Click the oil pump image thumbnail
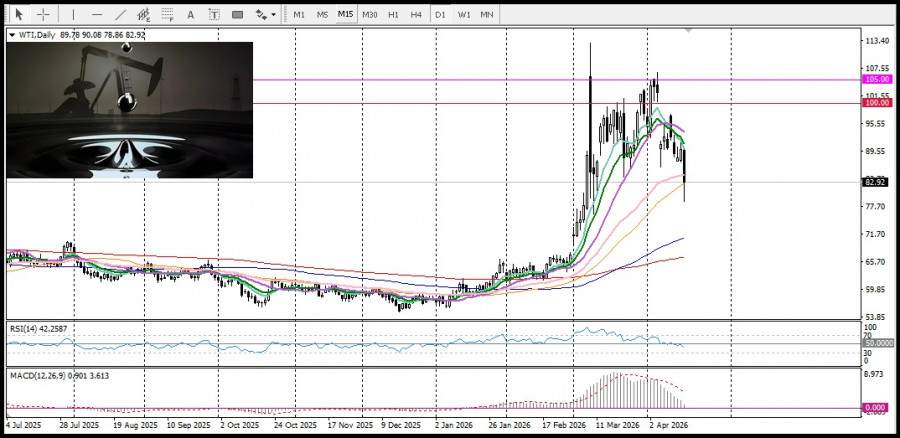Image resolution: width=900 pixels, height=438 pixels. tap(129, 110)
